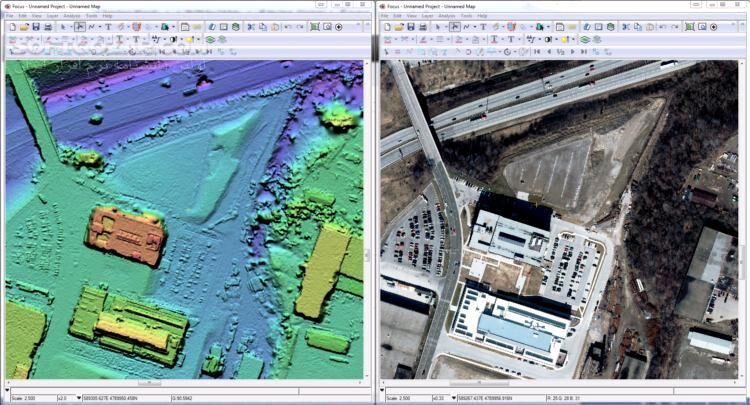Open the Layer menu in right window

(426, 16)
